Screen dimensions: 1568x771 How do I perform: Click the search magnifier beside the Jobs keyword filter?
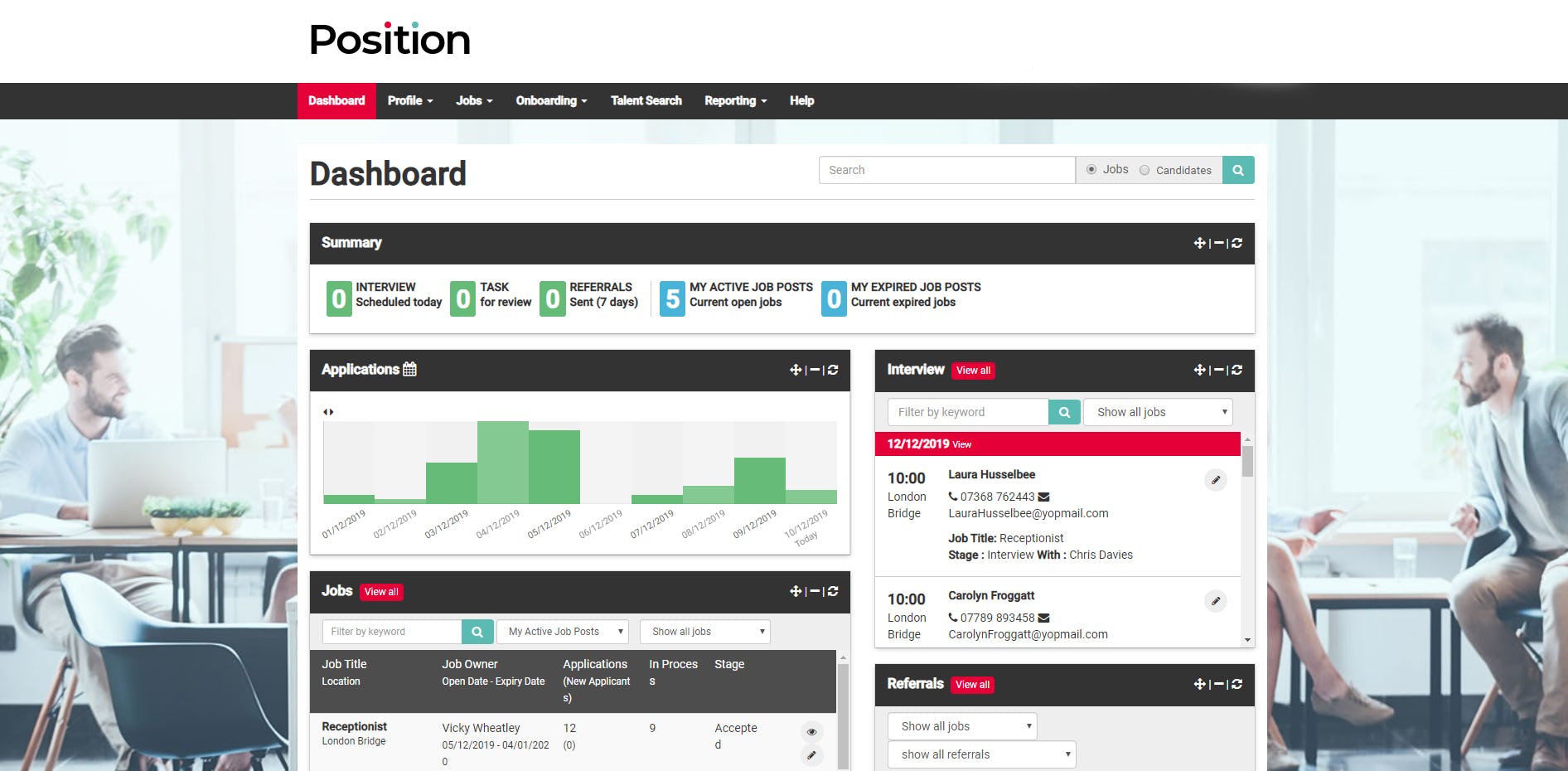tap(477, 631)
